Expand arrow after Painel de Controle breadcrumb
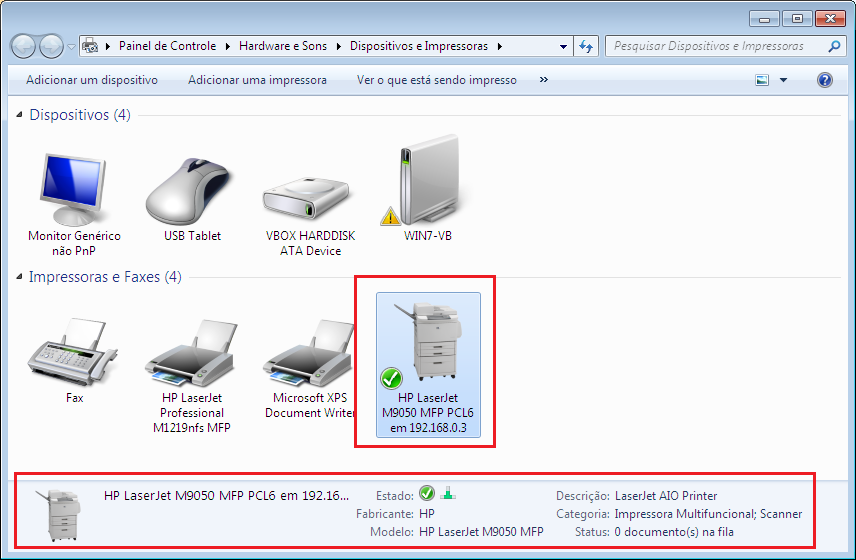 [228, 46]
